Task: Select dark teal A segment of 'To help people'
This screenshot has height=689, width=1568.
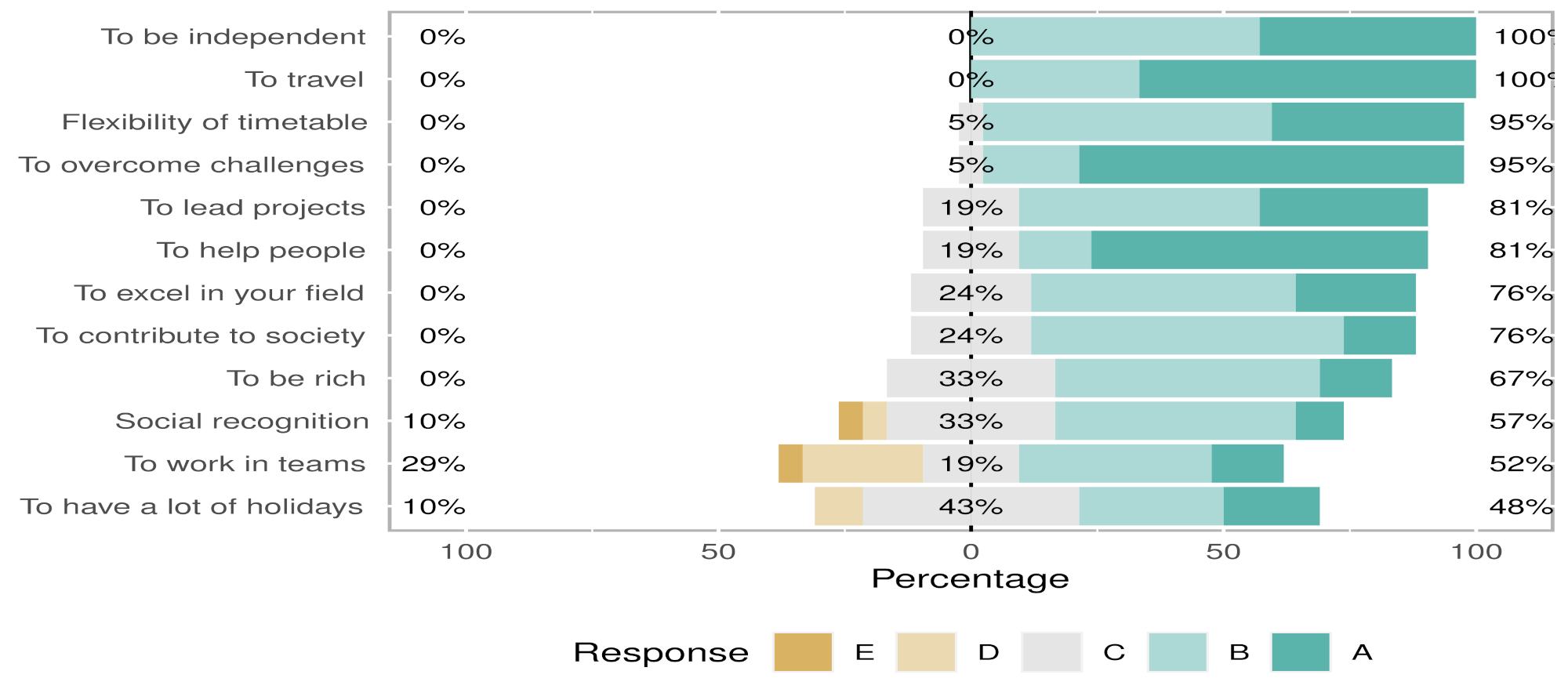Action: point(1259,250)
